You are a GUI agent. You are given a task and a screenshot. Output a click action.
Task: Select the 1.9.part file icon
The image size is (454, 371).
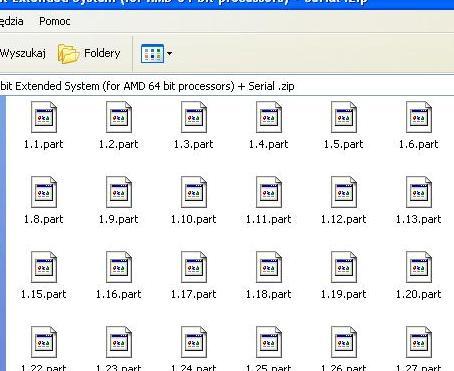(119, 192)
